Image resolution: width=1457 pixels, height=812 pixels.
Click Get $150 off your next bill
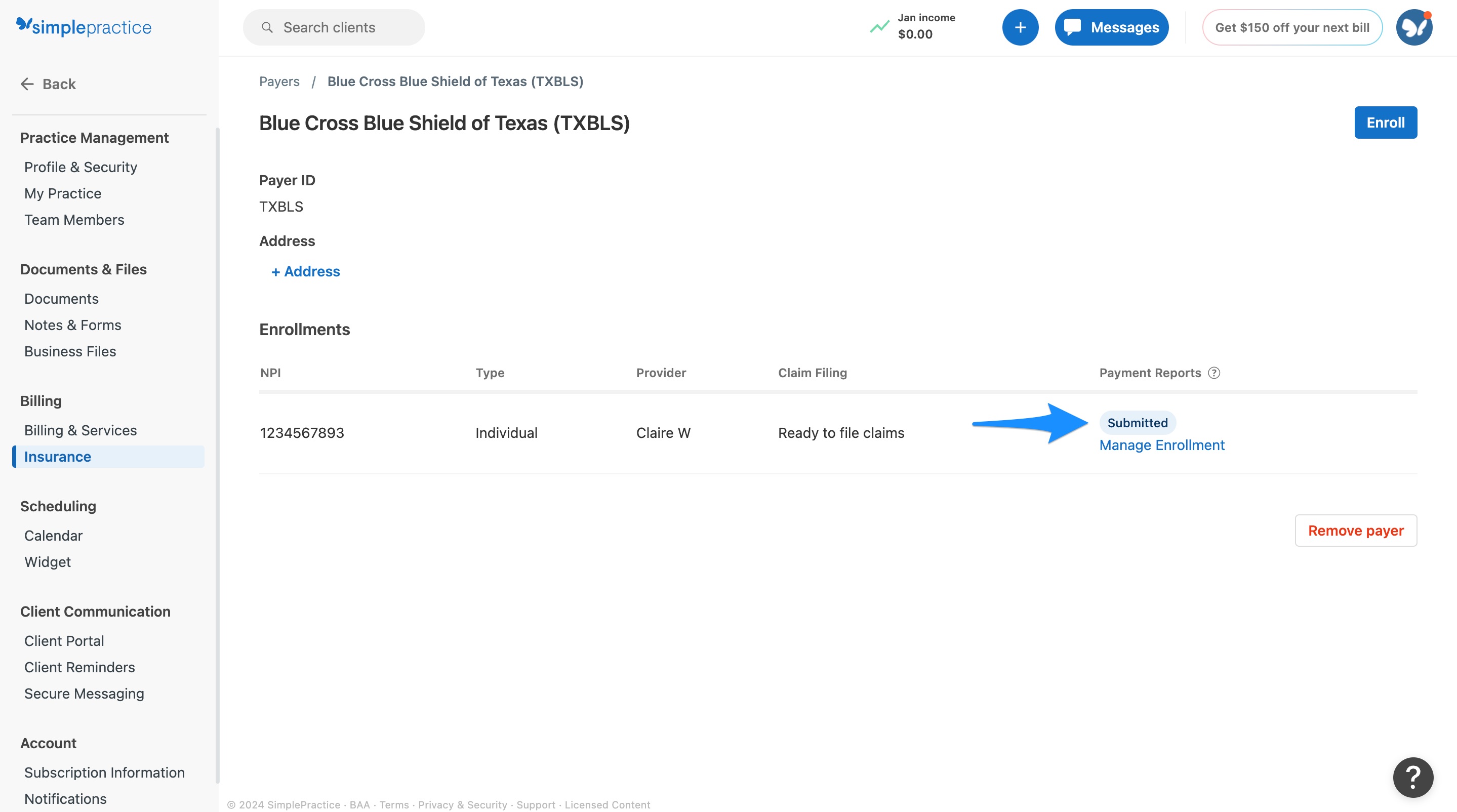click(1292, 27)
